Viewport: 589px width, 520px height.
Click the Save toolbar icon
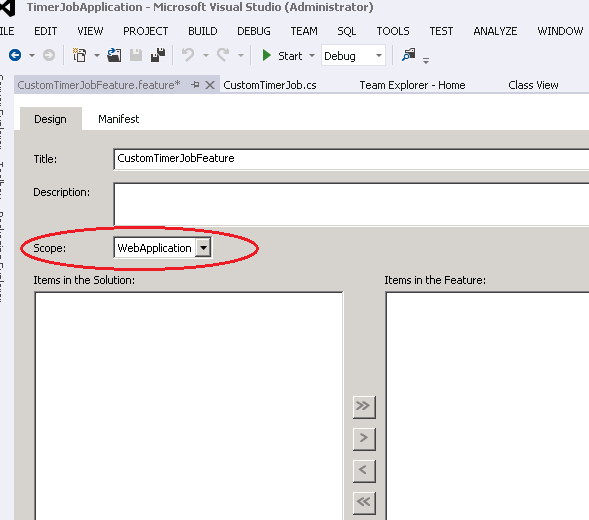[136, 56]
